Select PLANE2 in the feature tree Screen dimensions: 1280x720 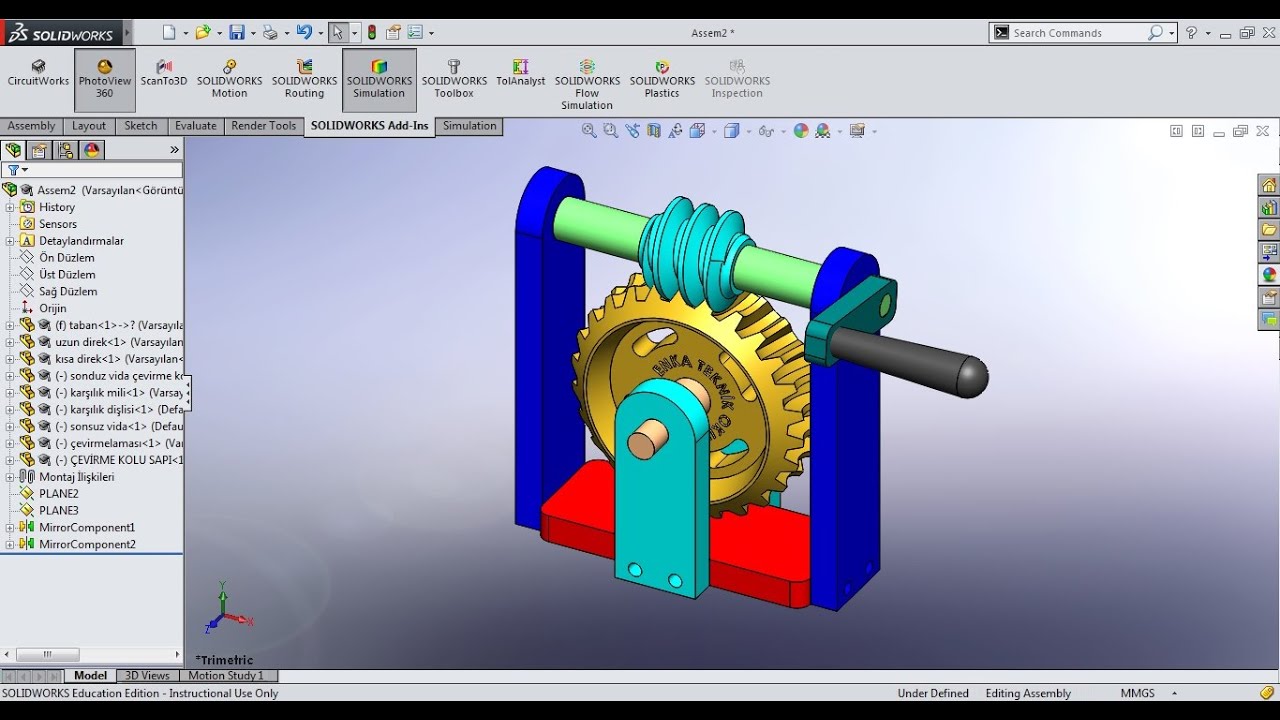[x=59, y=494]
